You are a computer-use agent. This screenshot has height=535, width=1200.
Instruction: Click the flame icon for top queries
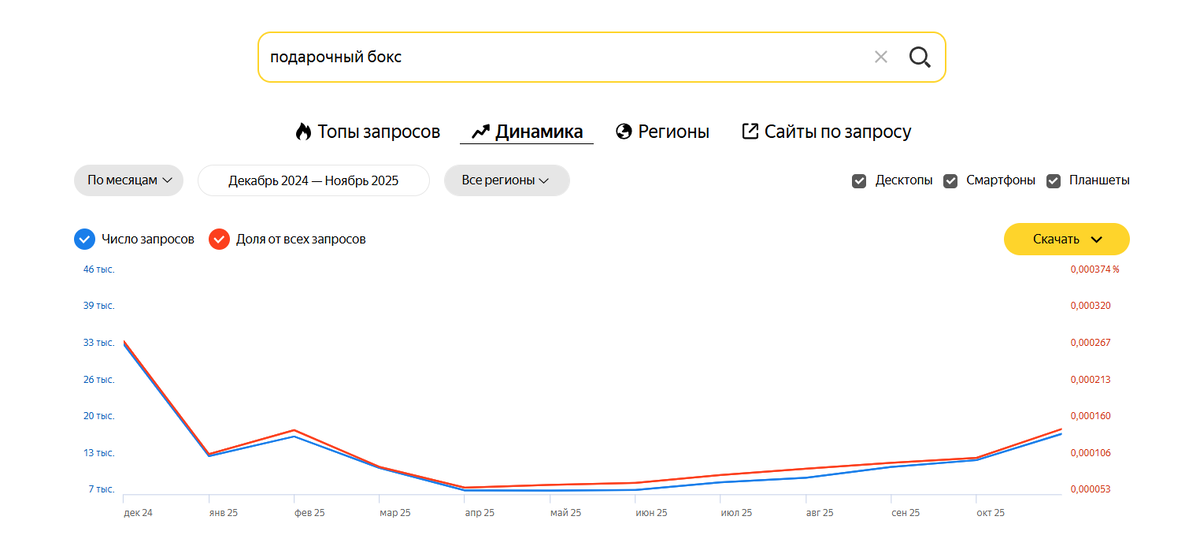pos(303,132)
